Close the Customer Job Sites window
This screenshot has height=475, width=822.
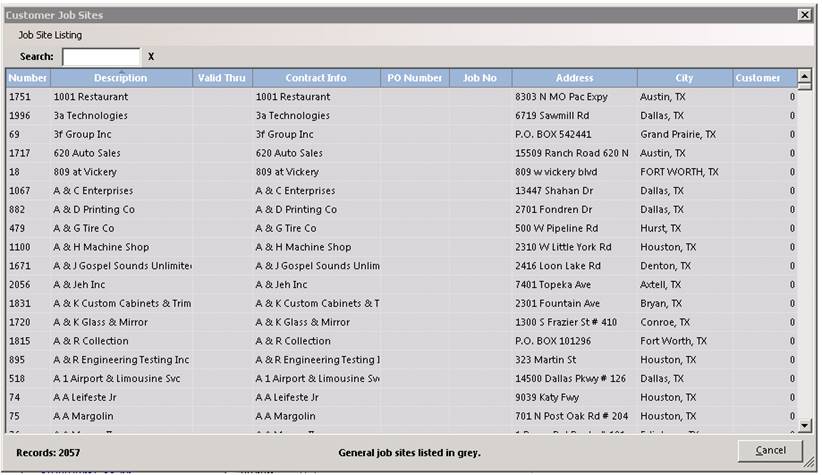click(x=803, y=15)
